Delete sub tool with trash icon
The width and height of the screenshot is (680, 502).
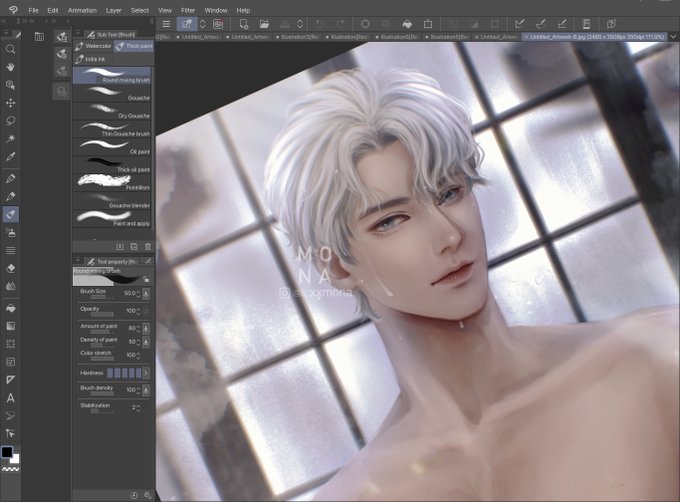tap(147, 247)
